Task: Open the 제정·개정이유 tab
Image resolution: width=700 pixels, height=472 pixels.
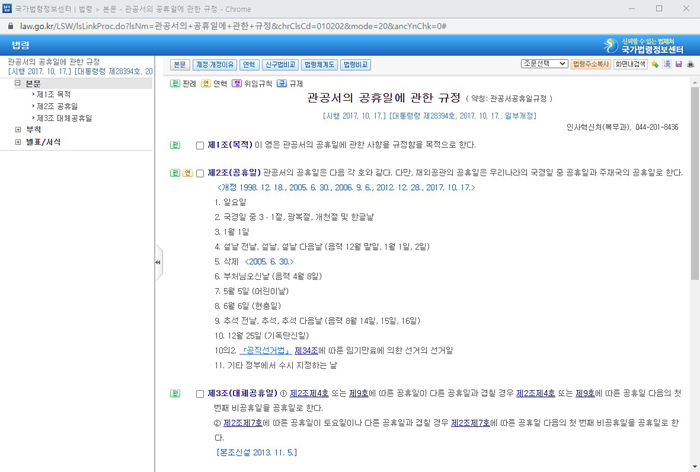Action: pyautogui.click(x=215, y=65)
